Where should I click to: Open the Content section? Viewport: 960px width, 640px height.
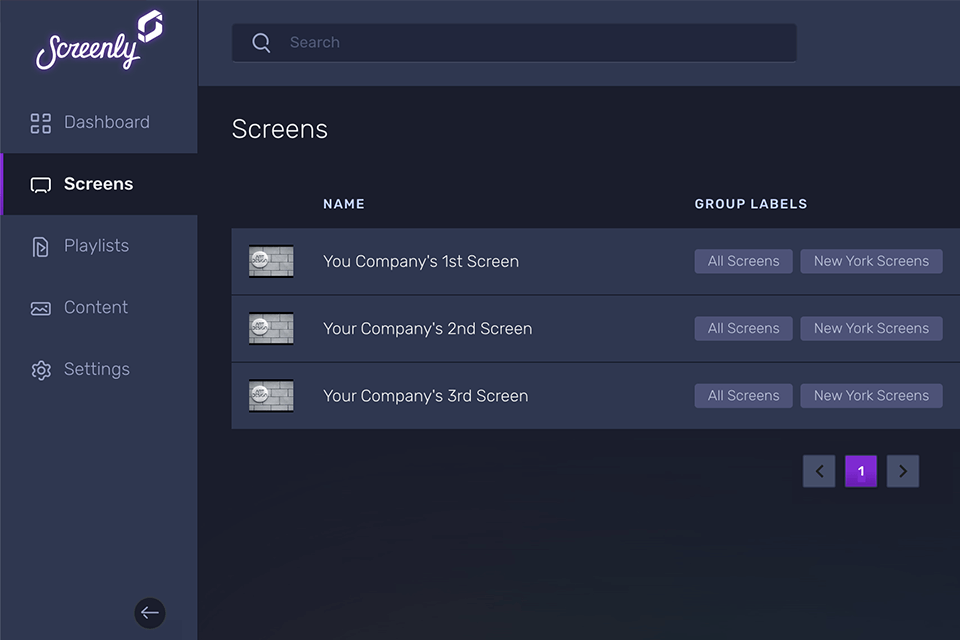tap(99, 307)
